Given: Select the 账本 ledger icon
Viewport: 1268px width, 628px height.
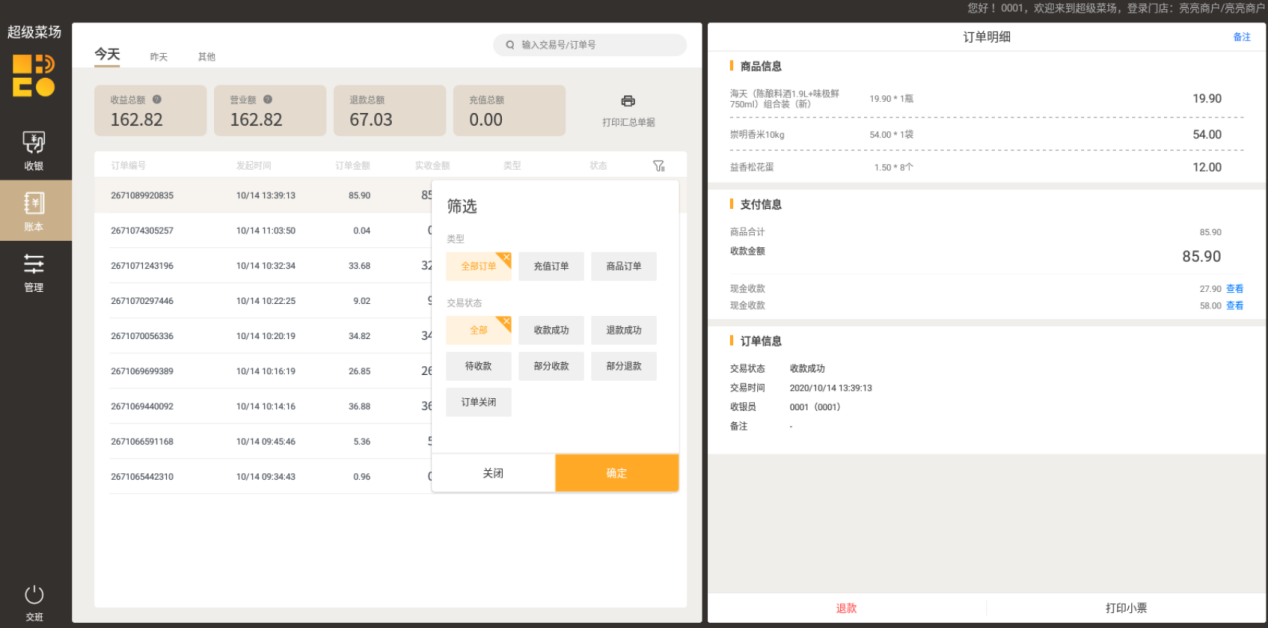Looking at the screenshot, I should (x=34, y=203).
